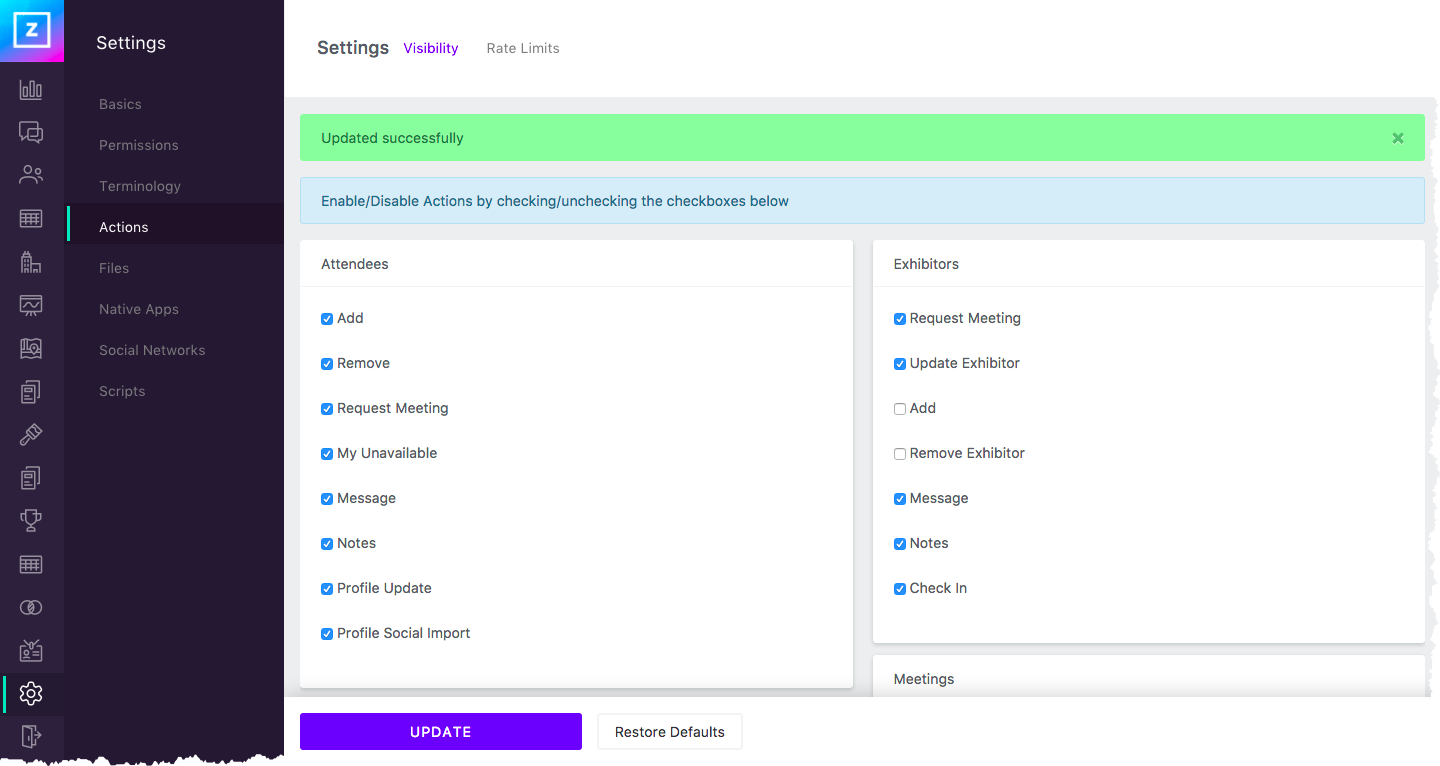Viewport: 1440px width, 766px height.
Task: Toggle the Exhibitors Message checkbox
Action: [900, 499]
